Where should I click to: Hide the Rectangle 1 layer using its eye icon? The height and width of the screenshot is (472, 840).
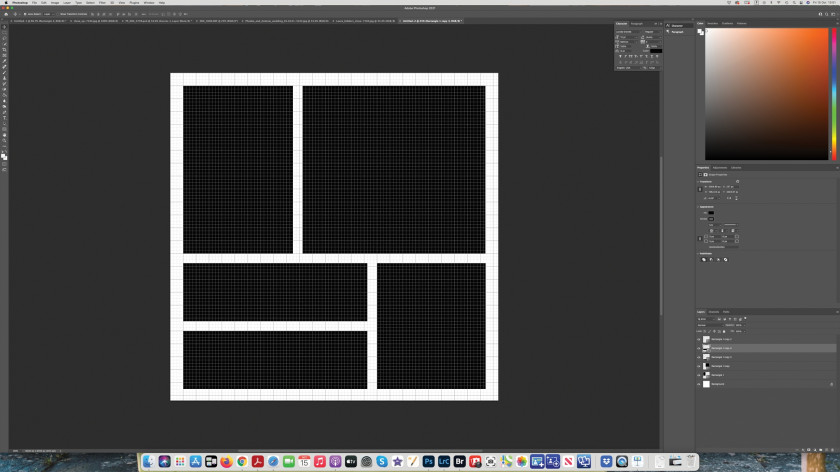coord(699,375)
